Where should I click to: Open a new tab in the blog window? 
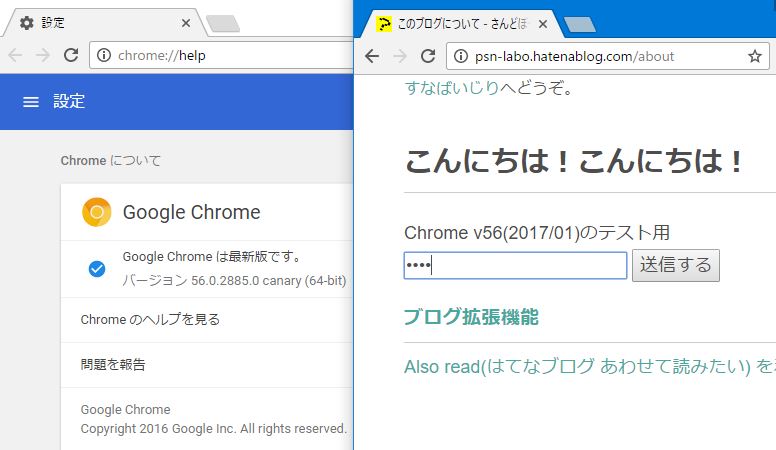tap(580, 24)
